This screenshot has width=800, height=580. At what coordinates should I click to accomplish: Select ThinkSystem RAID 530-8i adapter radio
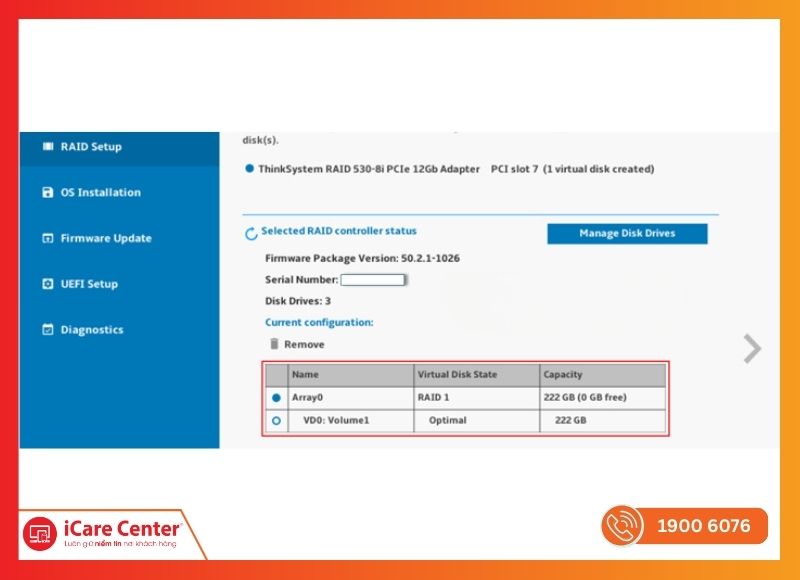point(249,169)
